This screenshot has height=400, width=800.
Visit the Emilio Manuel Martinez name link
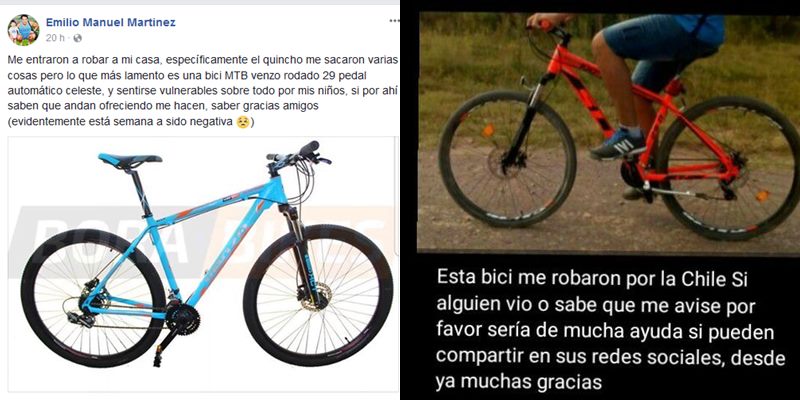click(111, 22)
